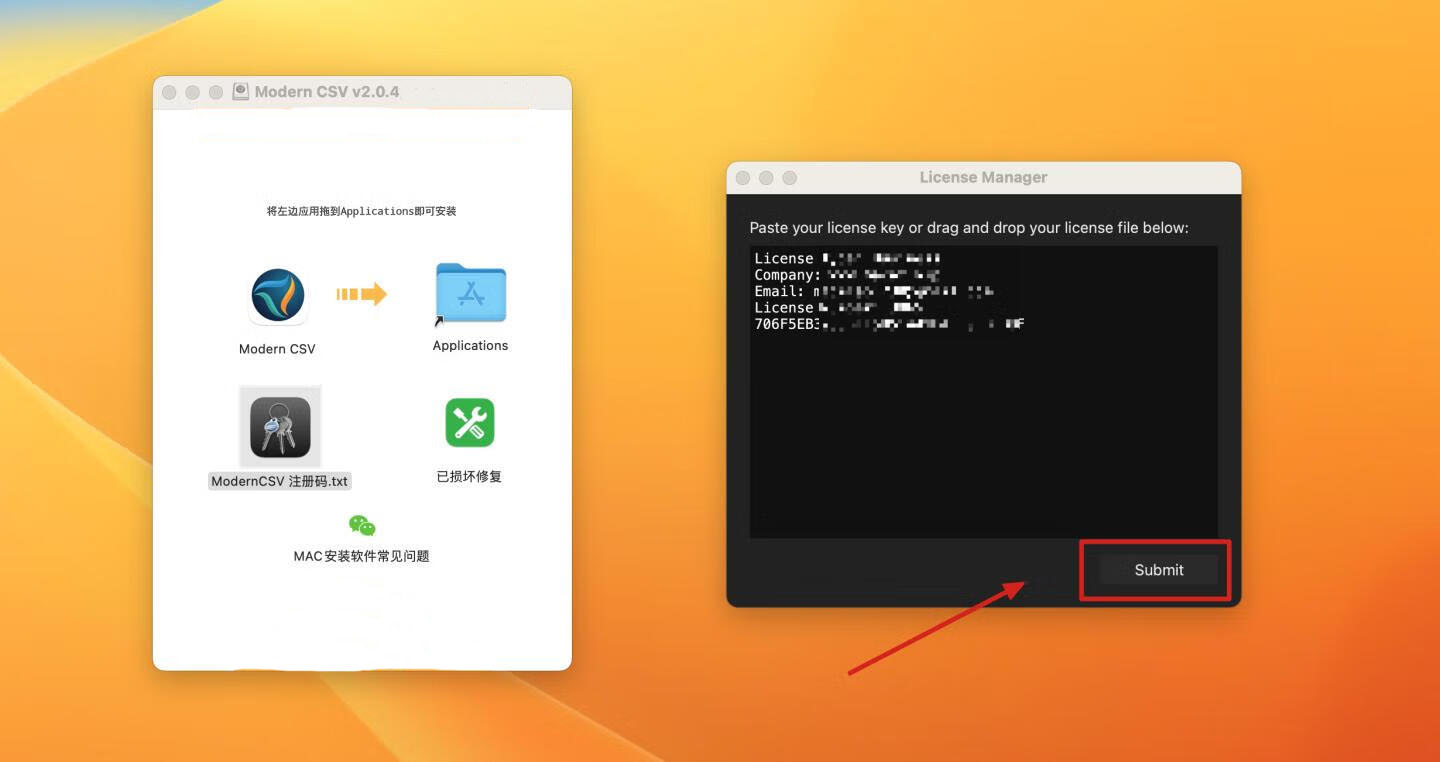Click the Modern CSV v2.0.4 window title
This screenshot has height=762, width=1440.
(327, 91)
